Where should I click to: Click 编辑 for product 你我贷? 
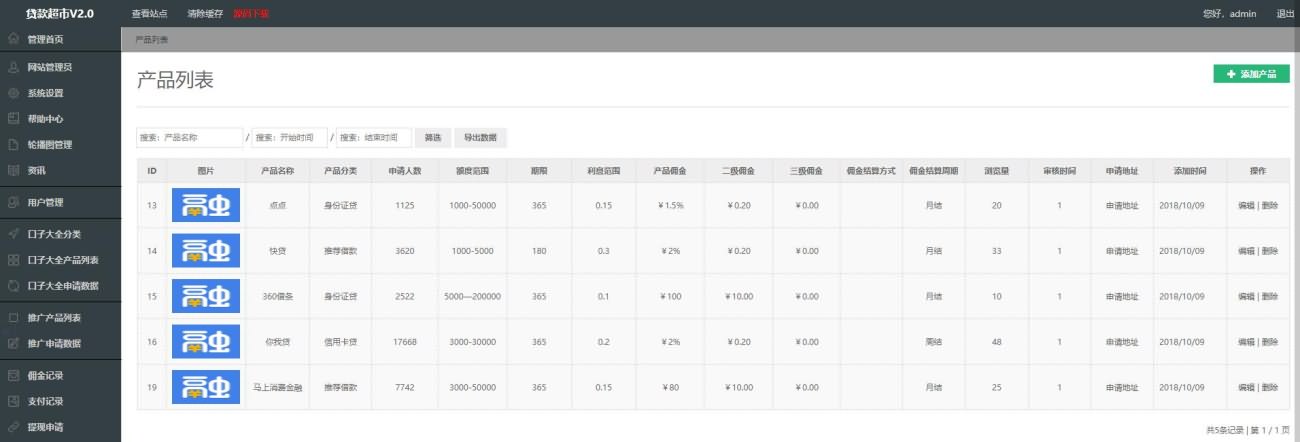1246,342
